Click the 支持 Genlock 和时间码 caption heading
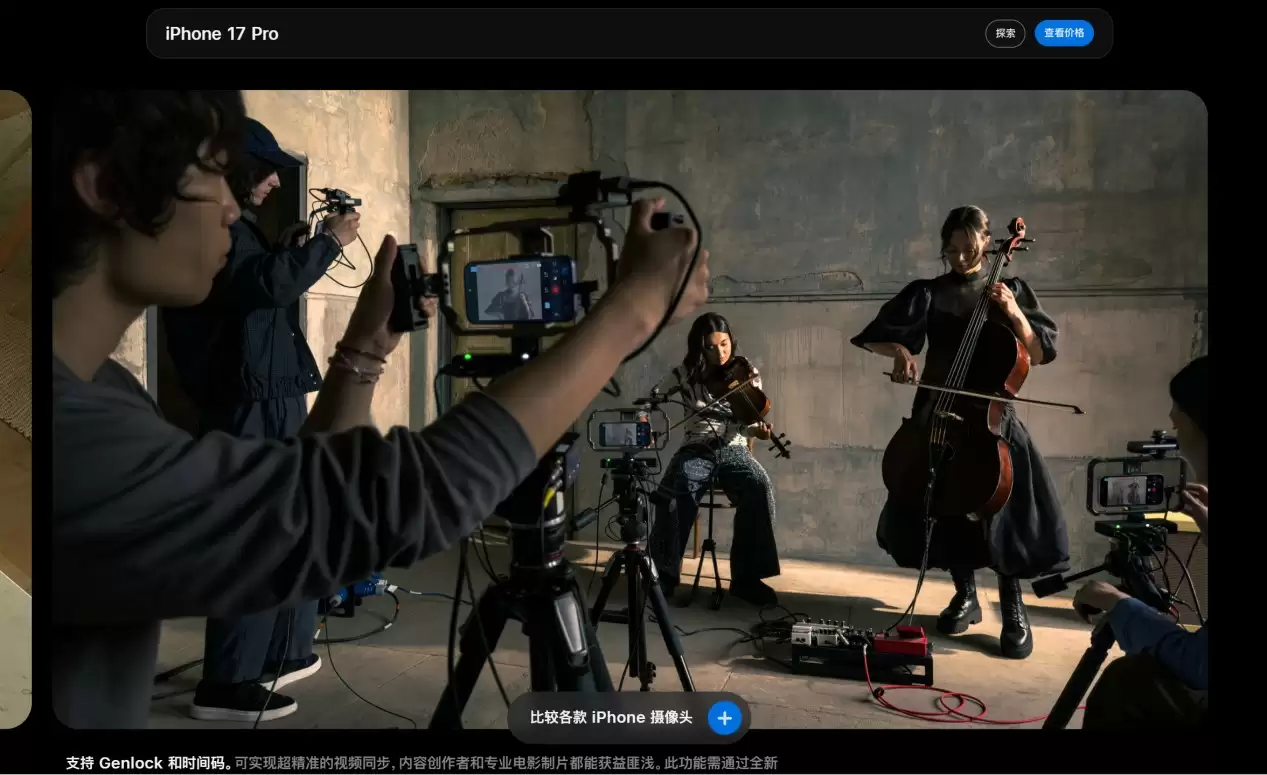 (148, 763)
